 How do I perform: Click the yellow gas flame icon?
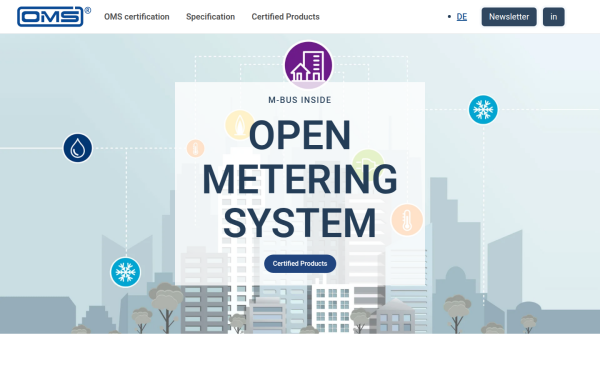click(x=240, y=125)
